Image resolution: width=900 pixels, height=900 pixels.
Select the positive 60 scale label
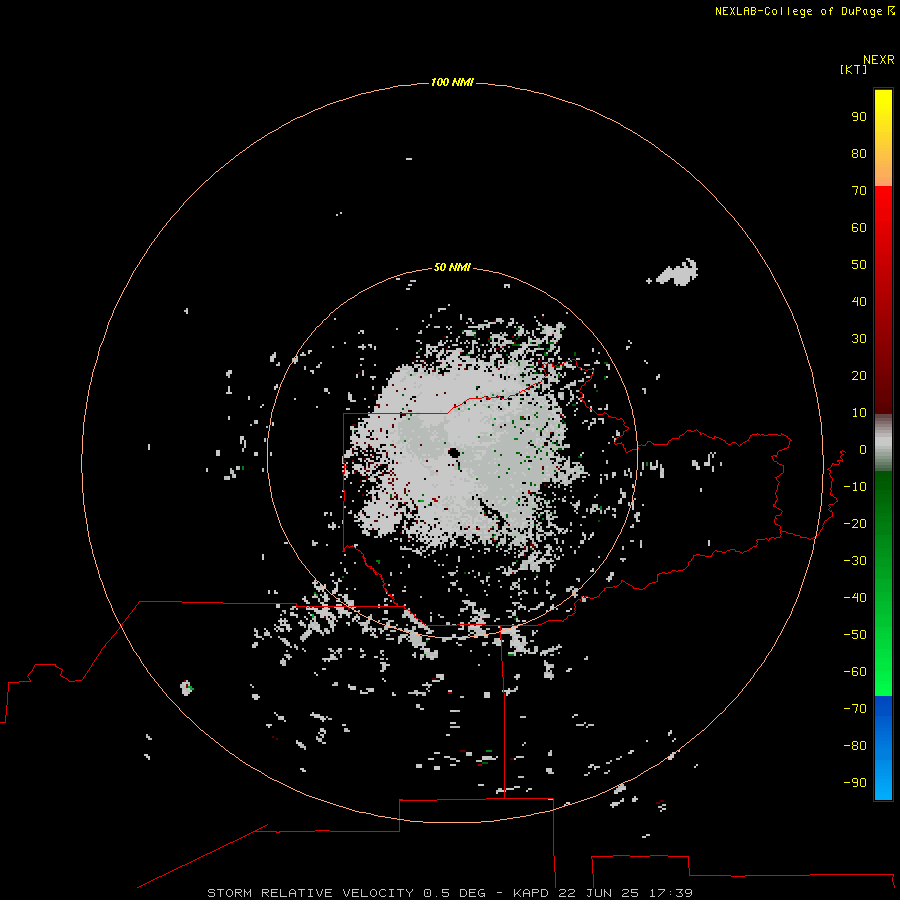[x=859, y=227]
